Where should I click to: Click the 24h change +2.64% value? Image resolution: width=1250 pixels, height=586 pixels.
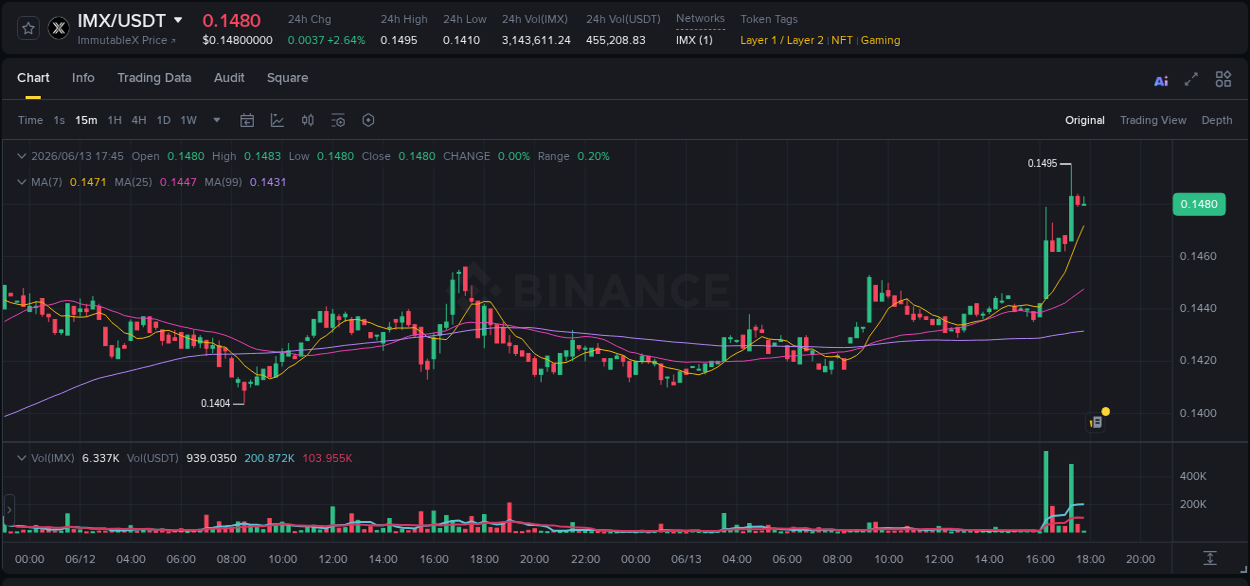click(x=346, y=40)
